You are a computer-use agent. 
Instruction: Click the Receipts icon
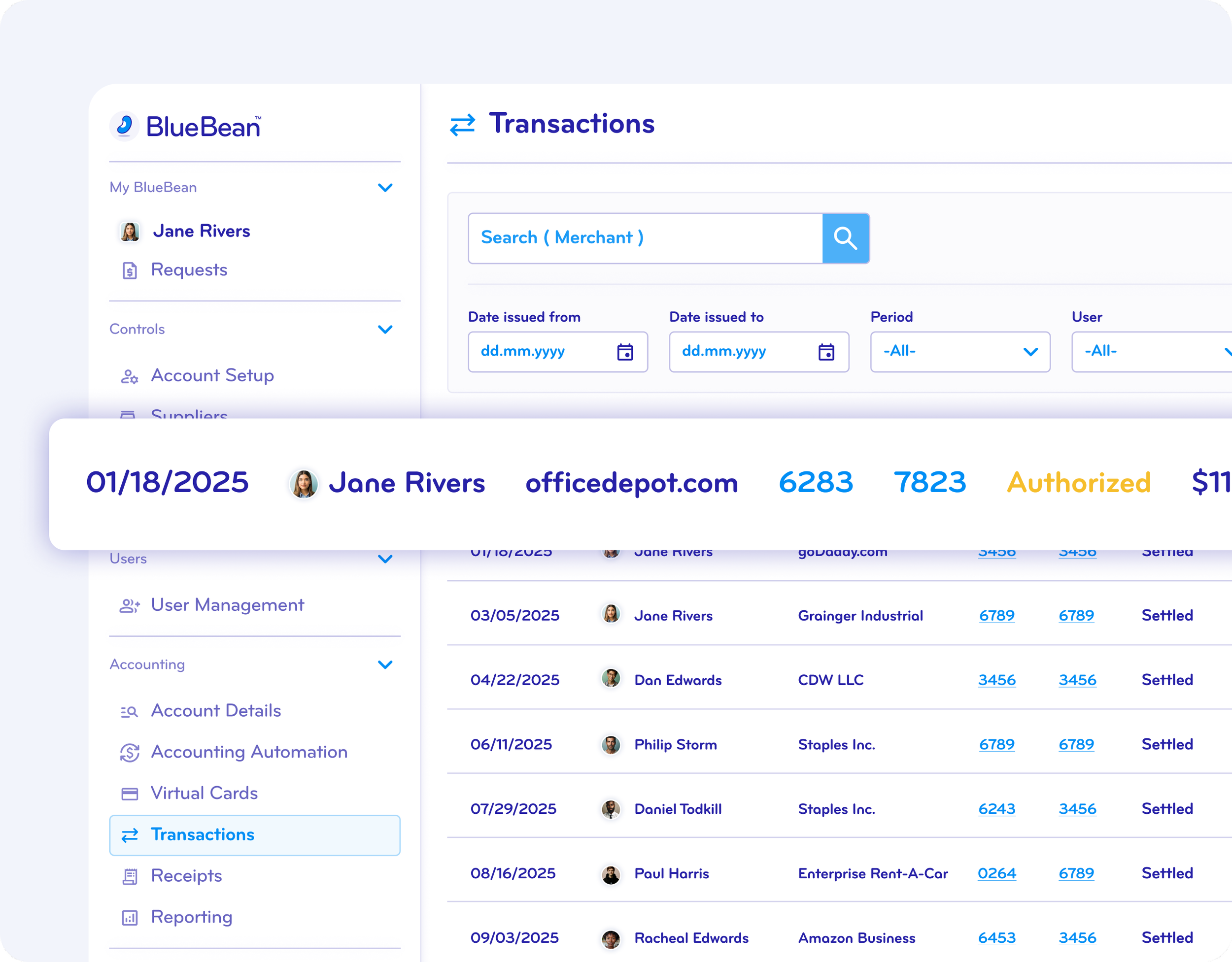130,875
